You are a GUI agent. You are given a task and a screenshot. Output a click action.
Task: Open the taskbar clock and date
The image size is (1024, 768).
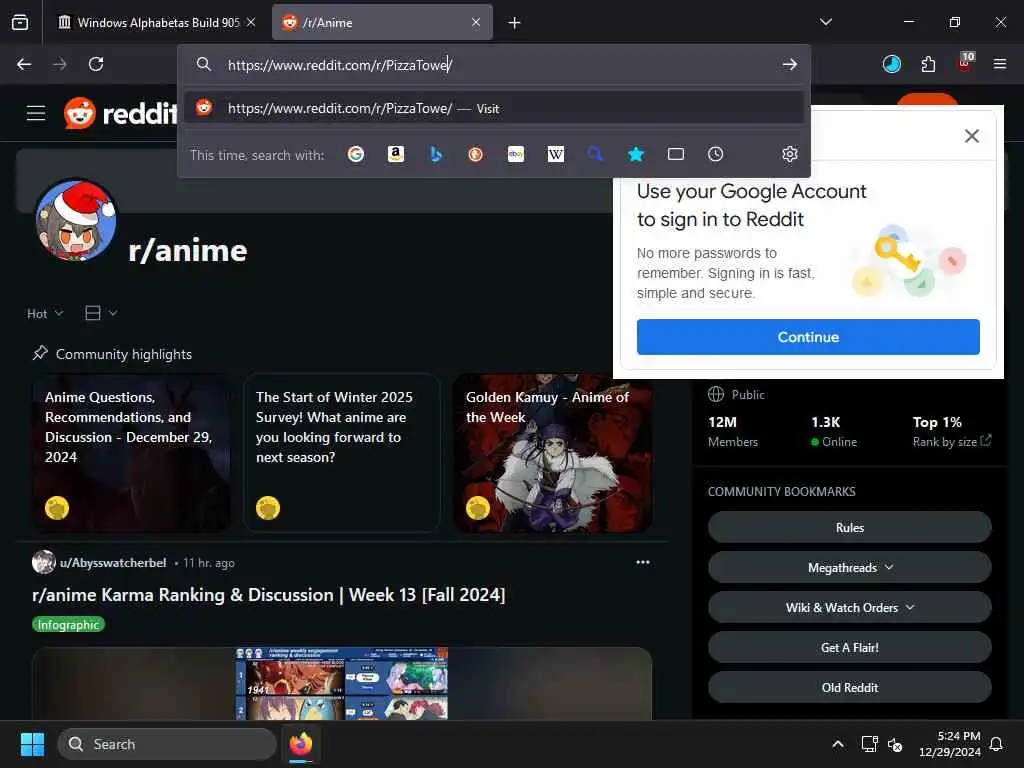[x=950, y=744]
